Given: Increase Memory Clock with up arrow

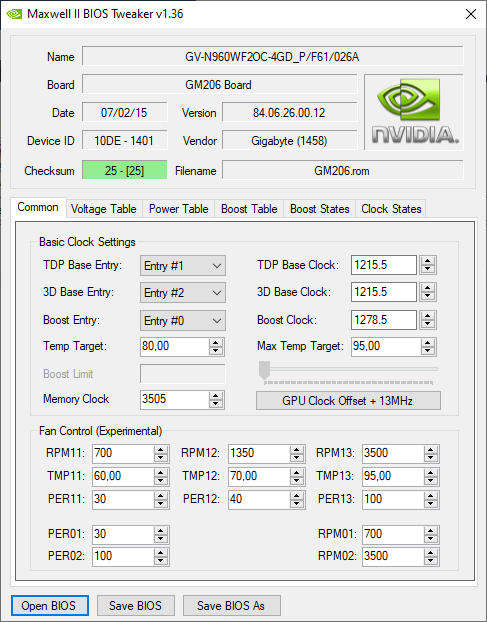Looking at the screenshot, I should (216, 395).
